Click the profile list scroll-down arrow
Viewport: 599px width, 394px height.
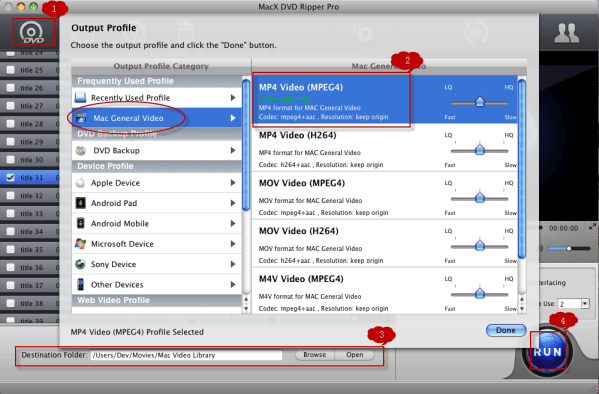(x=522, y=308)
